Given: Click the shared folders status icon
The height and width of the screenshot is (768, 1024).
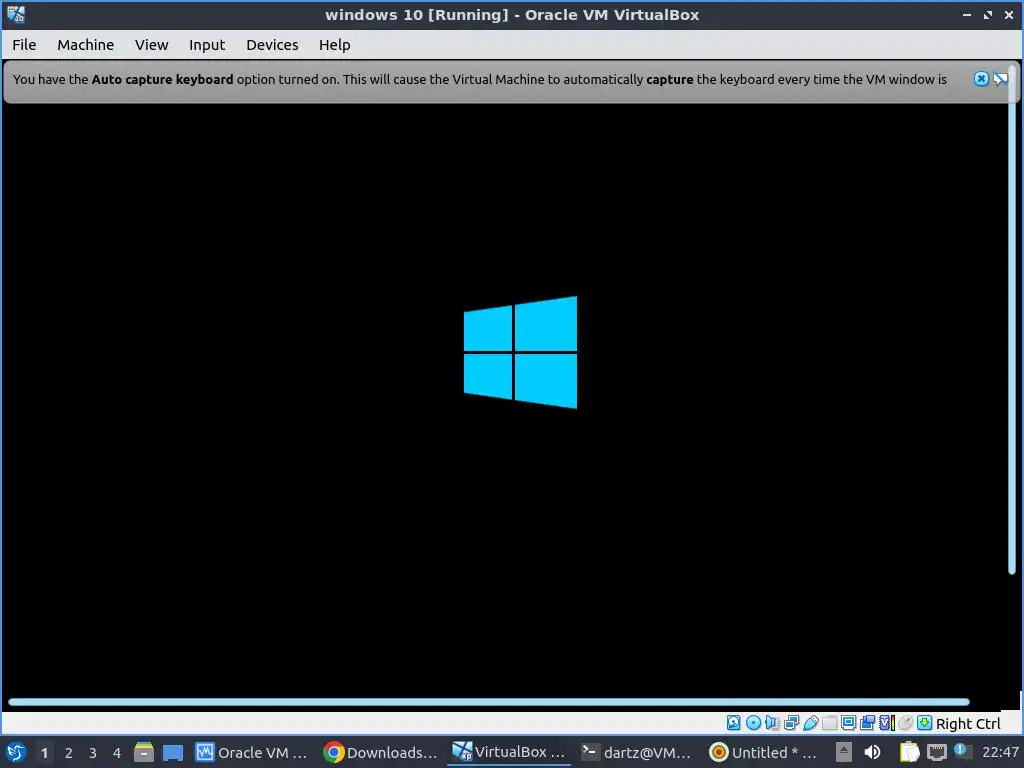Looking at the screenshot, I should pyautogui.click(x=829, y=723).
